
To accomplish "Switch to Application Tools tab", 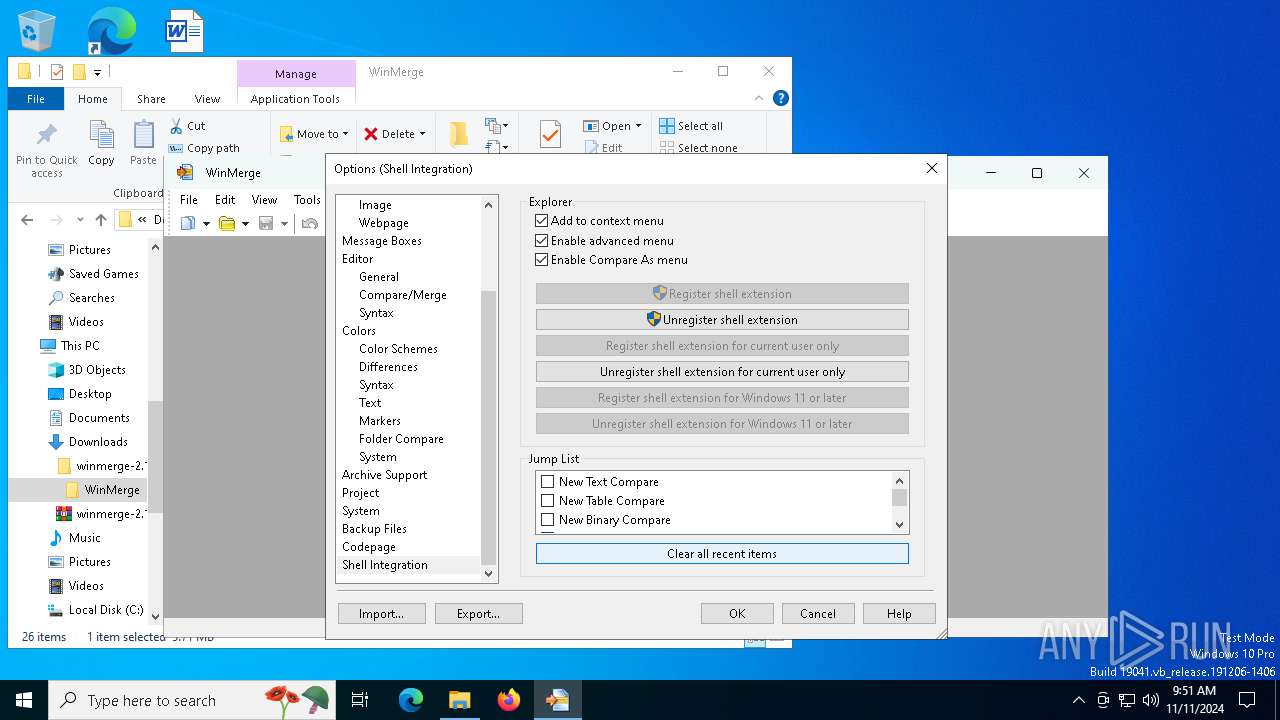I will pos(295,99).
